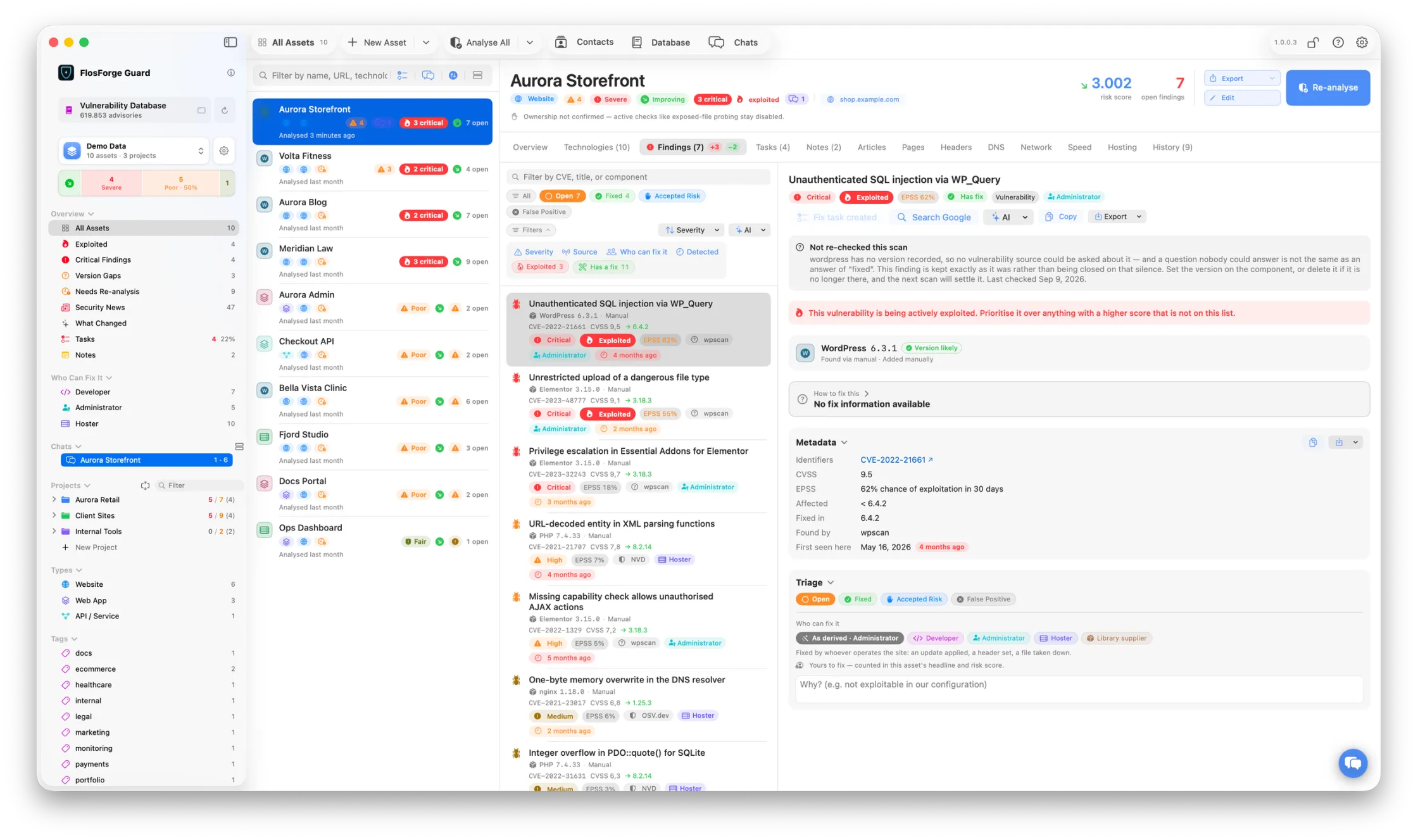Viewport: 1418px width, 840px height.
Task: Click chats list icon in sidebar Chats header
Action: tap(239, 446)
